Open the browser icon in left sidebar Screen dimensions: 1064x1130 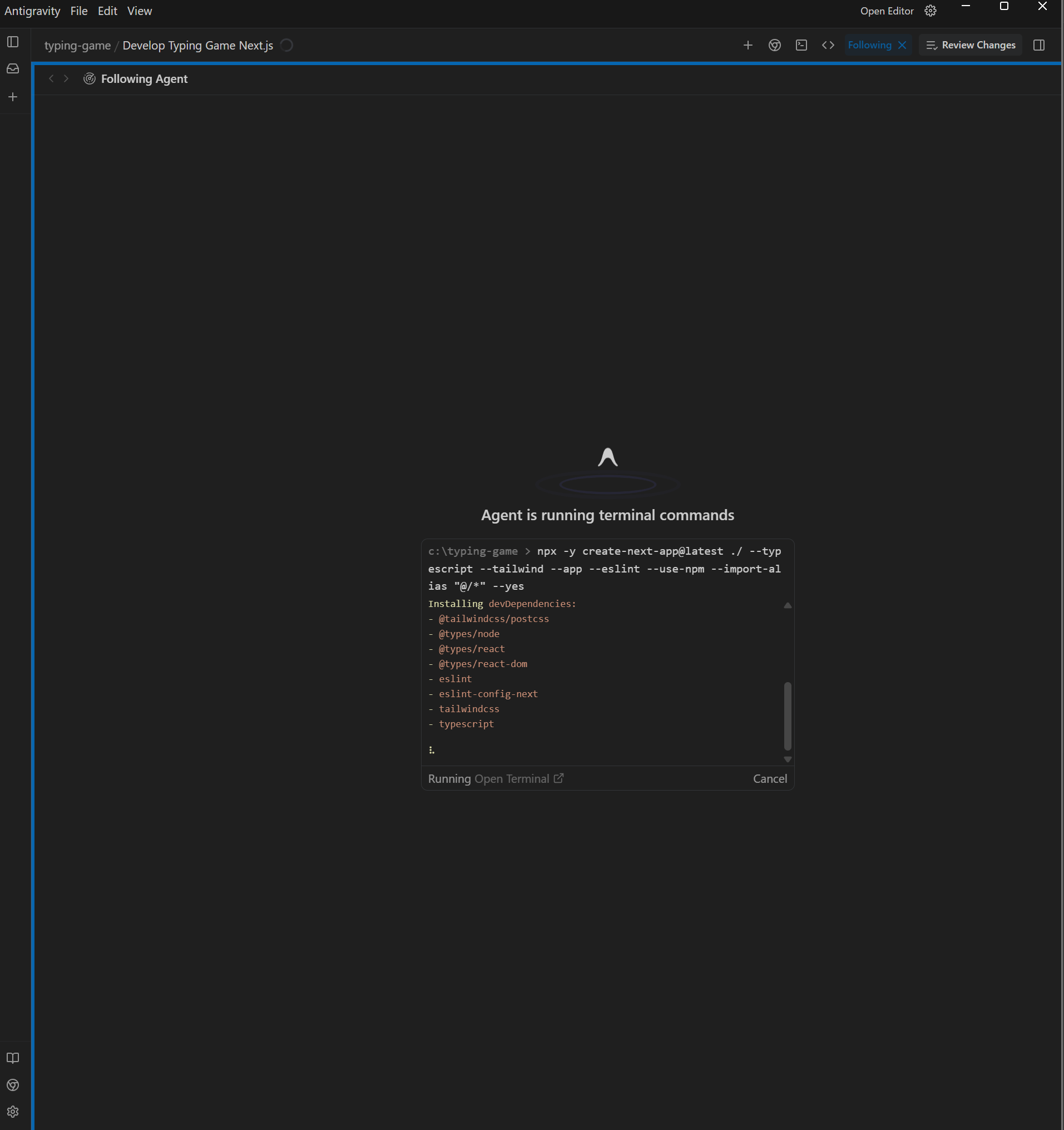click(x=12, y=1085)
